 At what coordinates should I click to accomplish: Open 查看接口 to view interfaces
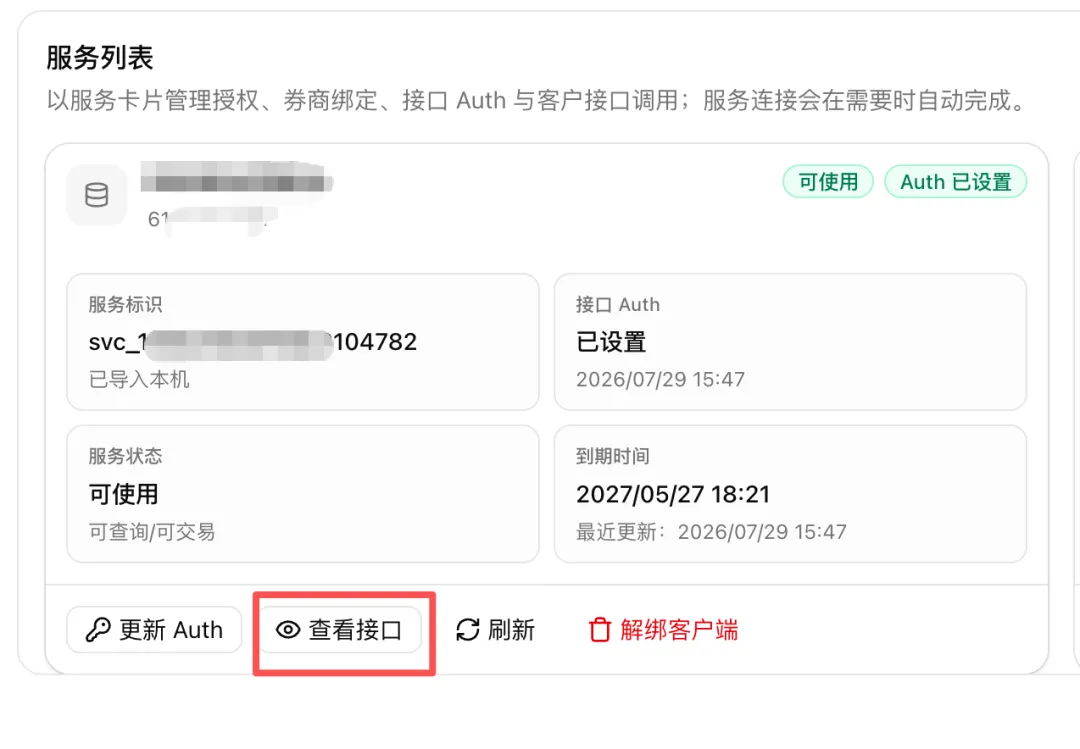click(x=340, y=630)
